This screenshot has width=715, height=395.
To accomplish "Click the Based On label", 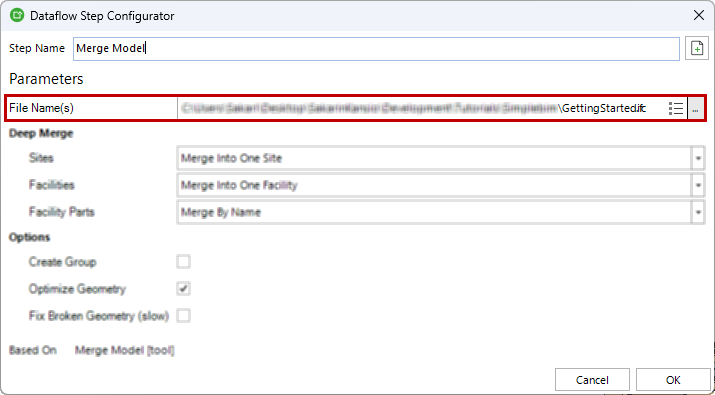I will tap(33, 350).
